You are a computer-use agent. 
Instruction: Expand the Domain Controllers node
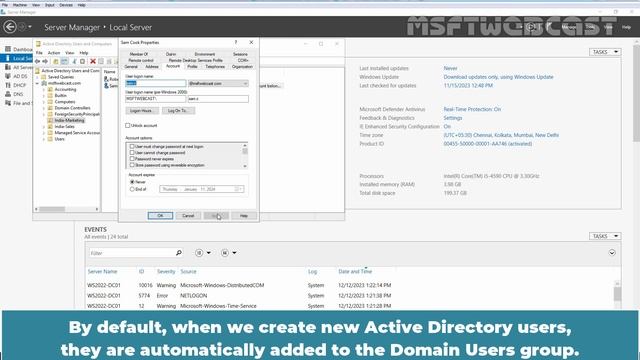44,108
